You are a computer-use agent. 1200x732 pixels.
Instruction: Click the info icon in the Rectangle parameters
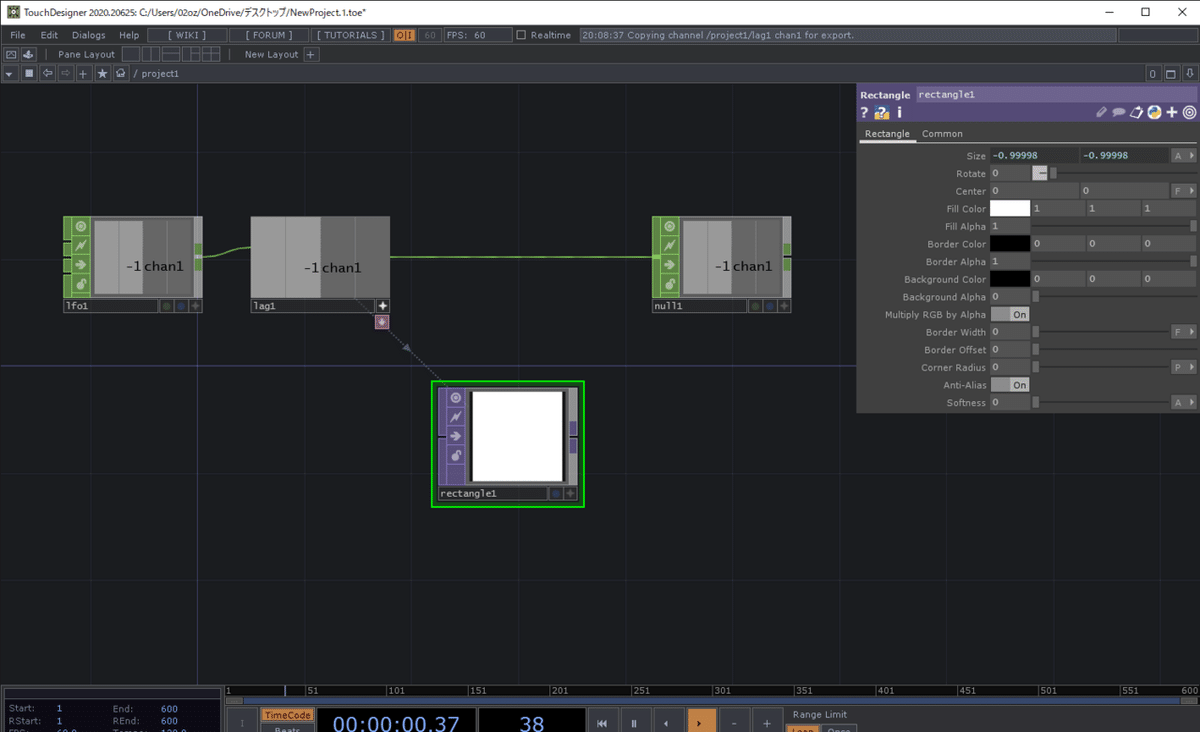900,112
